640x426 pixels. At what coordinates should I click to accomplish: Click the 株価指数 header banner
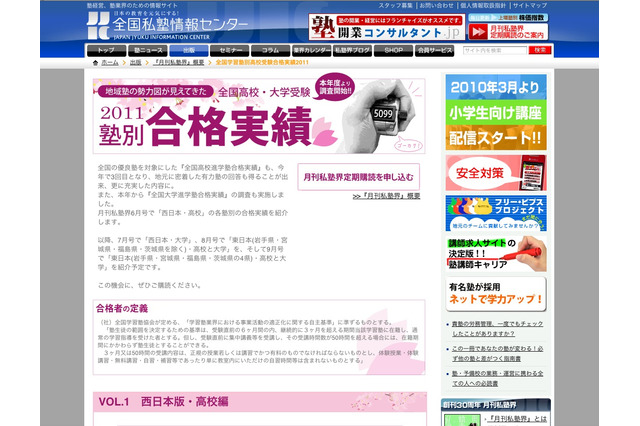tap(508, 18)
